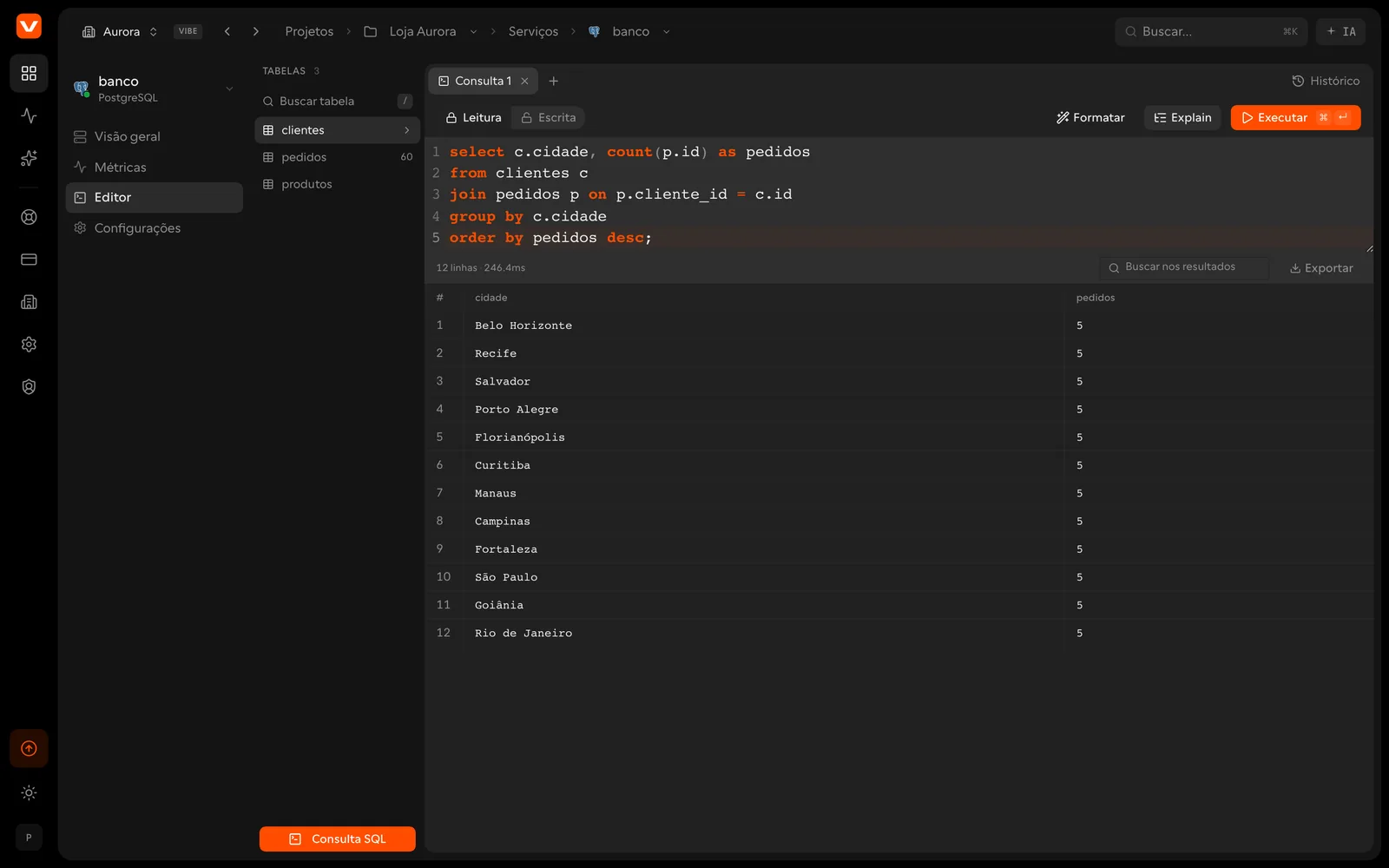Focus the Buscar tabela search field
Image resolution: width=1389 pixels, height=868 pixels.
click(338, 101)
